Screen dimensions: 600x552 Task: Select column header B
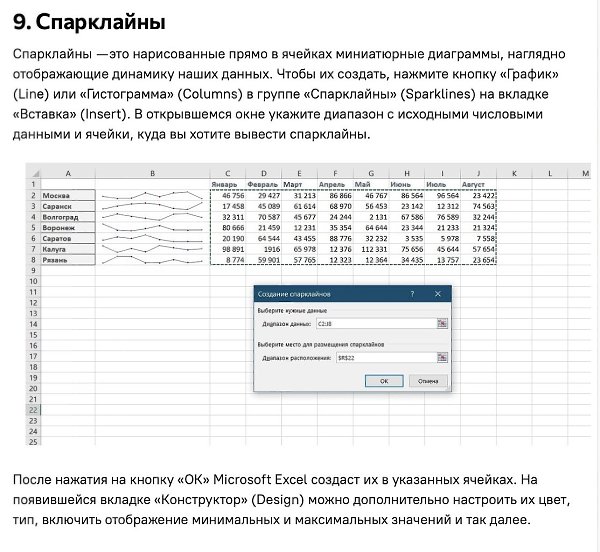click(153, 174)
